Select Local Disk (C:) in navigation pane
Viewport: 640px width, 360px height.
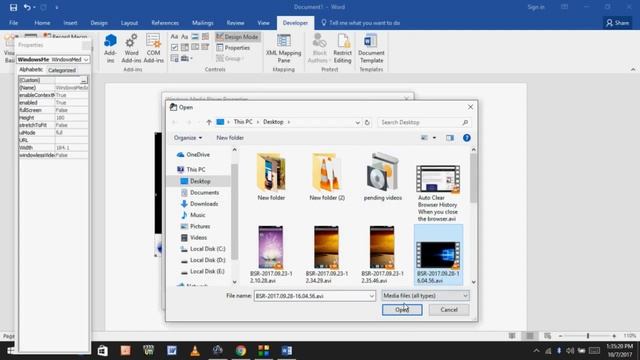[x=203, y=249]
